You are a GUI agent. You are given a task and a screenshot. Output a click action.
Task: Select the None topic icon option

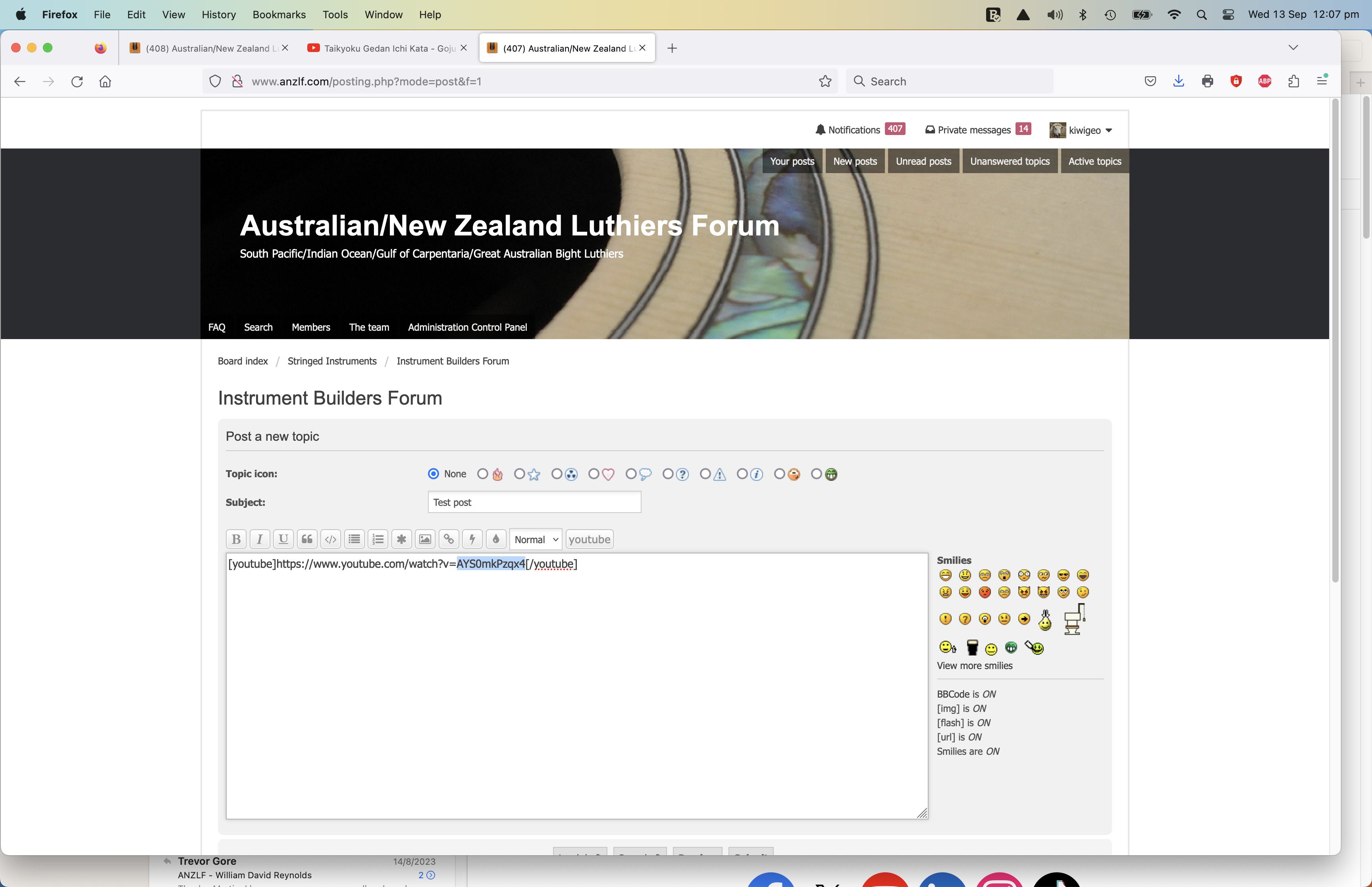434,473
